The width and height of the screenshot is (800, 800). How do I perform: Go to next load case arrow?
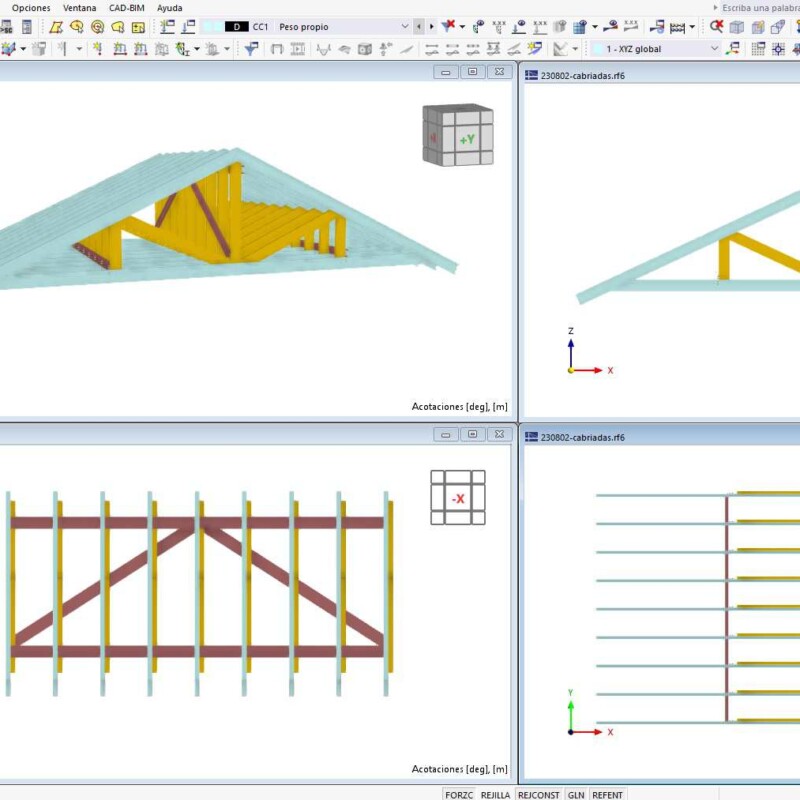coord(432,27)
